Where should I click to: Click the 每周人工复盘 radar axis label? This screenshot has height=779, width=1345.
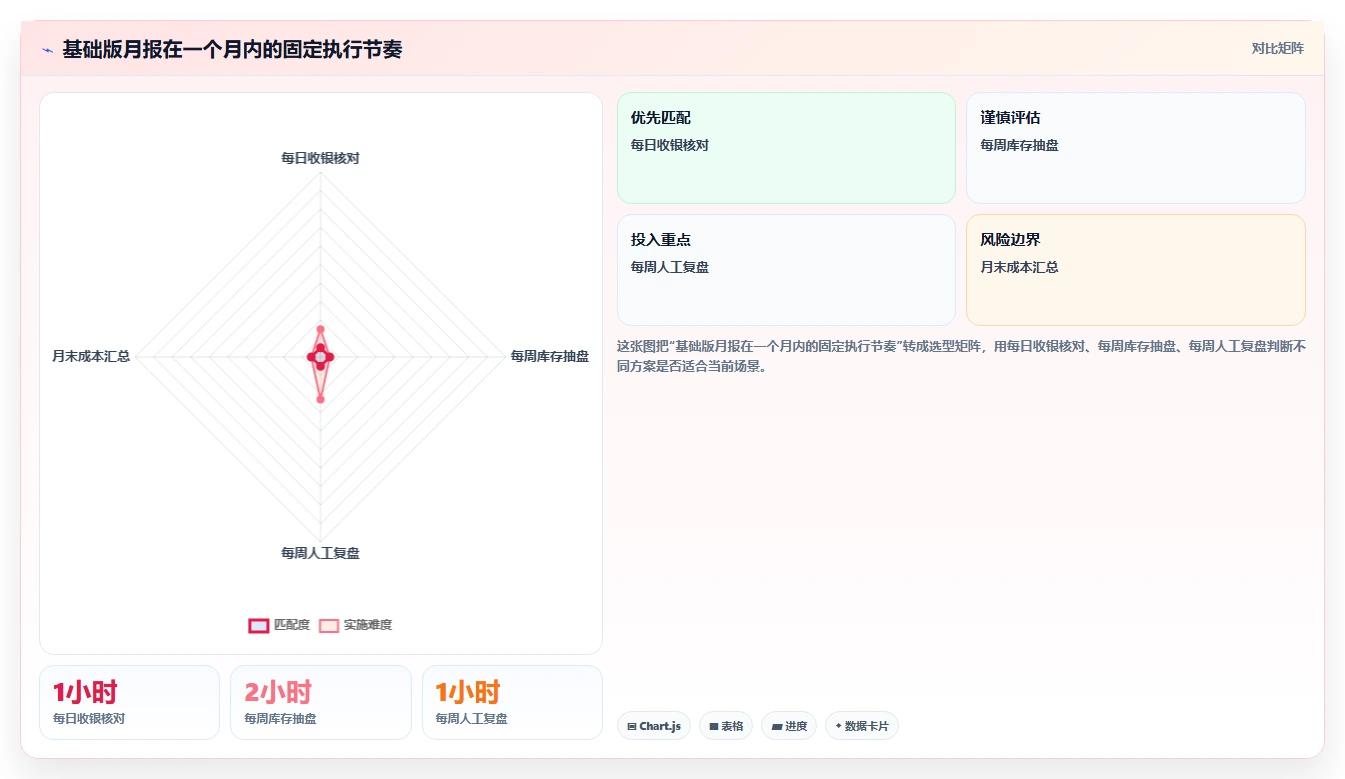pos(320,553)
